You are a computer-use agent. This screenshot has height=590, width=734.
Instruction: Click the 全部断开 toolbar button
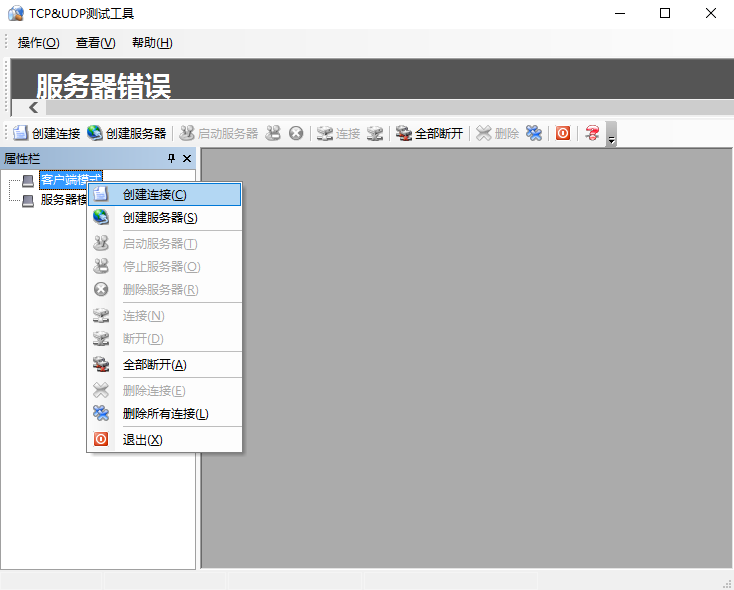429,133
